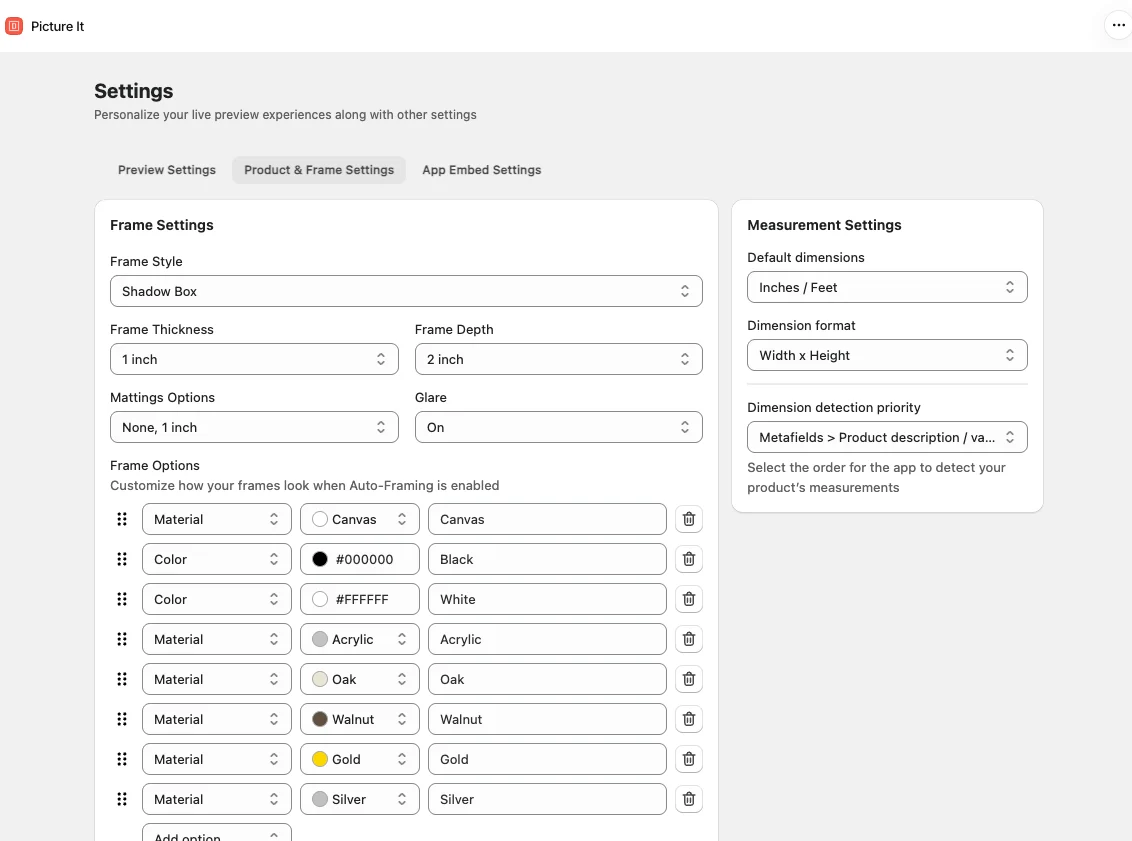Click the Measurement Settings section title
Image resolution: width=1132 pixels, height=841 pixels.
(x=824, y=225)
